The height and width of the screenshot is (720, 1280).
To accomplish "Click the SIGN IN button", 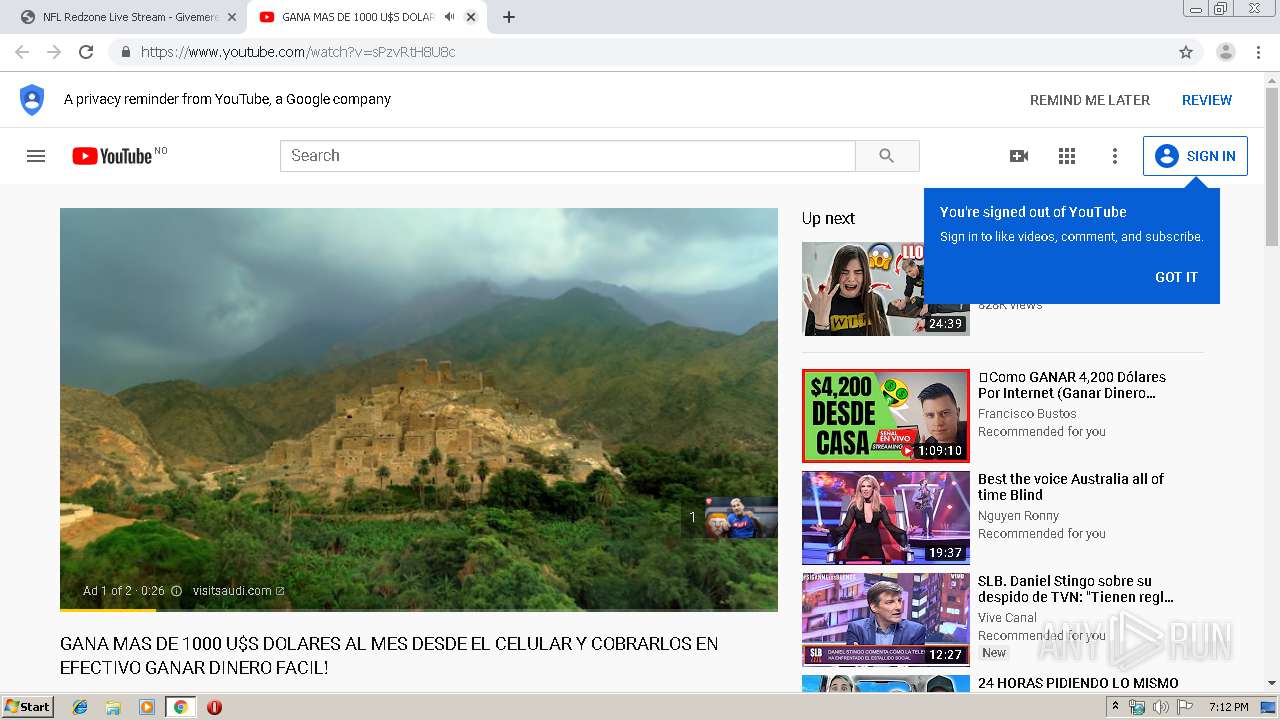I will pos(1195,156).
